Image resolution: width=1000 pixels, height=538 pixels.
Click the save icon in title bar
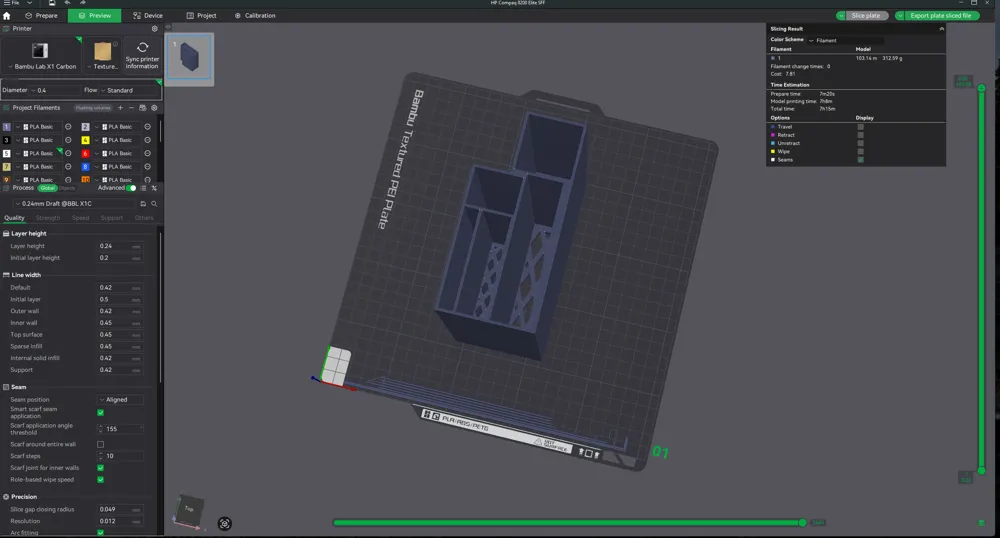click(x=52, y=3)
